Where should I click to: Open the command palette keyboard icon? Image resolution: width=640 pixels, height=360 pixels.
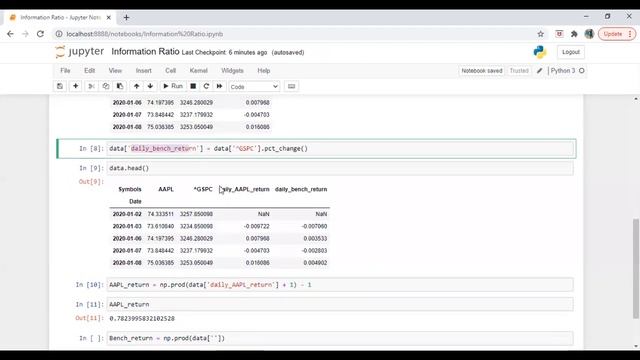(x=291, y=86)
